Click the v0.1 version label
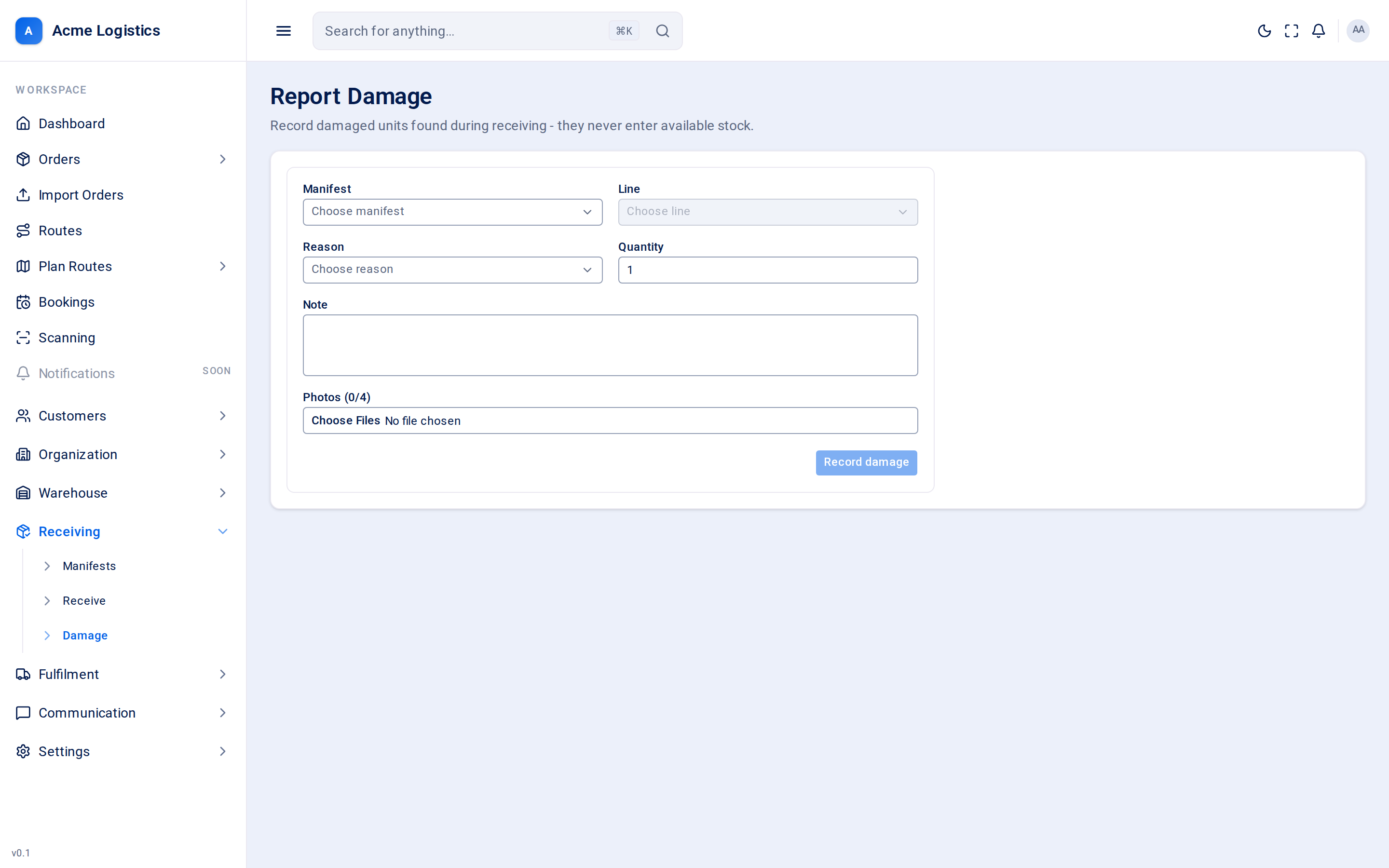 21,853
